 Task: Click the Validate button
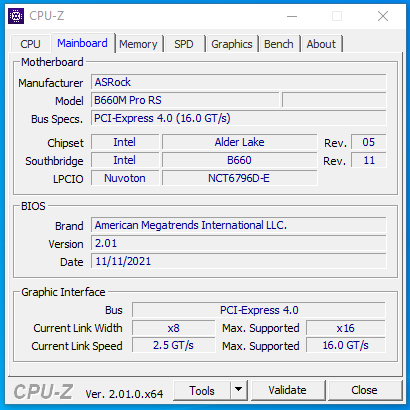click(x=287, y=390)
